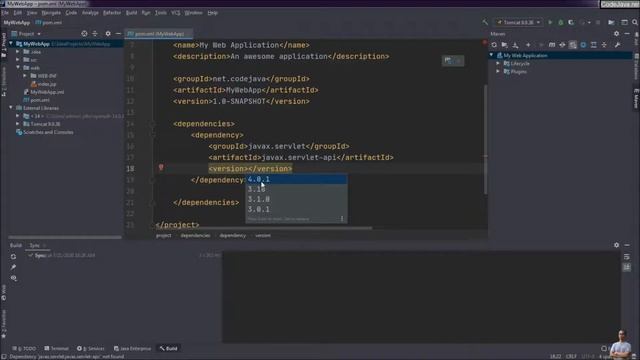Download sources and documentation in the Maven toolbar
Screen dimensions: 640x360
point(516,45)
